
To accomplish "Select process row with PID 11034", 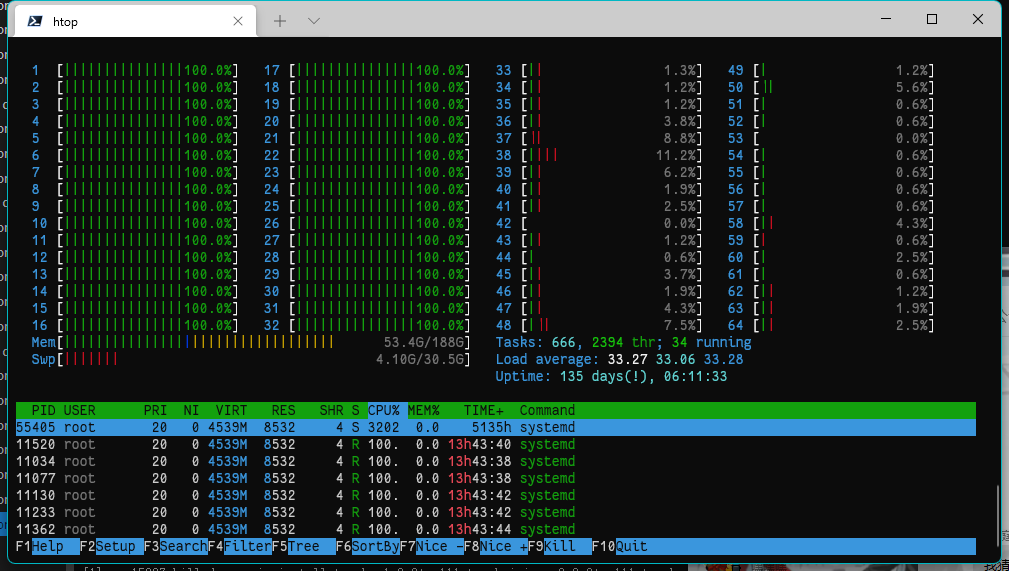I will [x=495, y=462].
